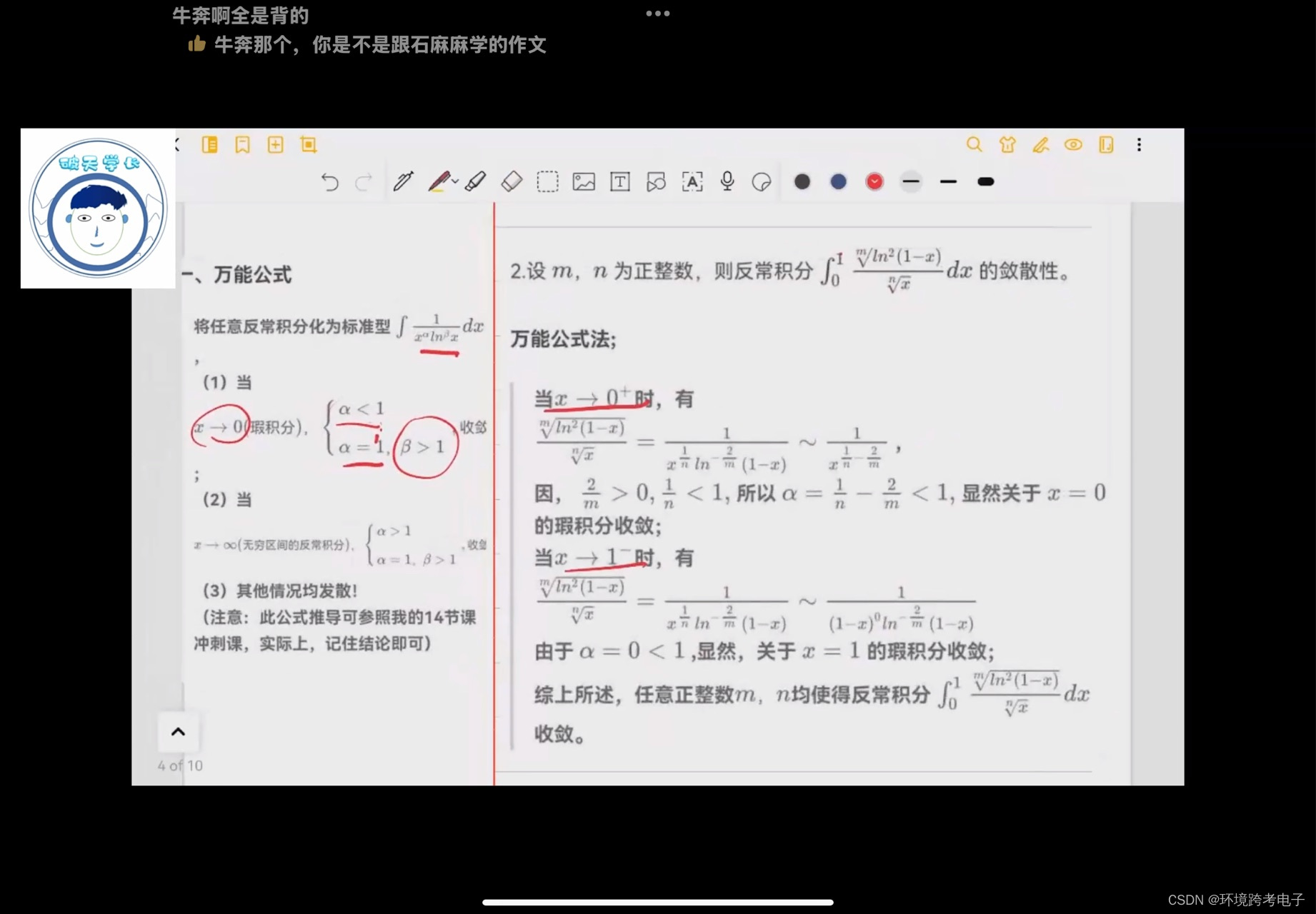The width and height of the screenshot is (1316, 914).
Task: Start audio recording with microphone icon
Action: [x=727, y=181]
